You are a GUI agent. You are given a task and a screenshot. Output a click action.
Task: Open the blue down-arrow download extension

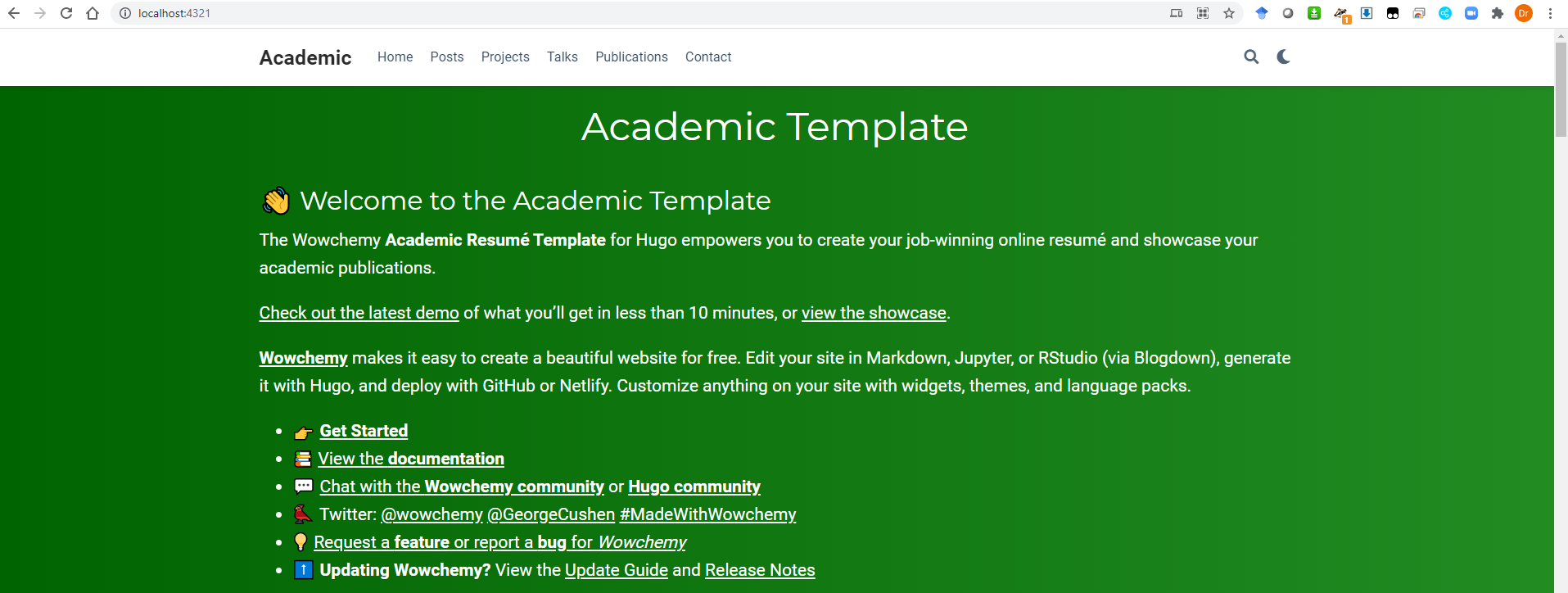coord(1367,13)
